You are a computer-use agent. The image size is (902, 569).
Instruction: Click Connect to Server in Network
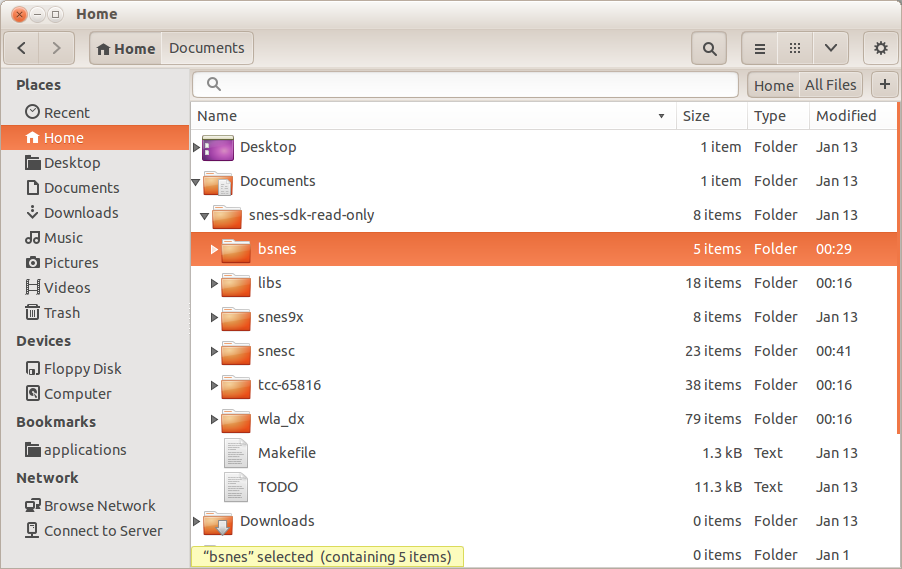pyautogui.click(x=103, y=531)
